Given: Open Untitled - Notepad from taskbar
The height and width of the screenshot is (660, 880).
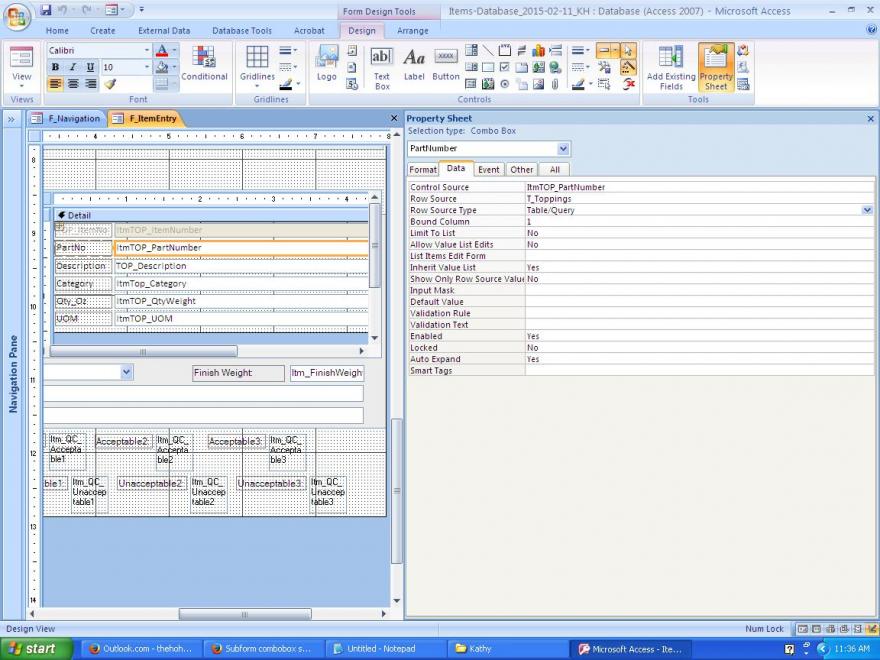Looking at the screenshot, I should (387, 649).
